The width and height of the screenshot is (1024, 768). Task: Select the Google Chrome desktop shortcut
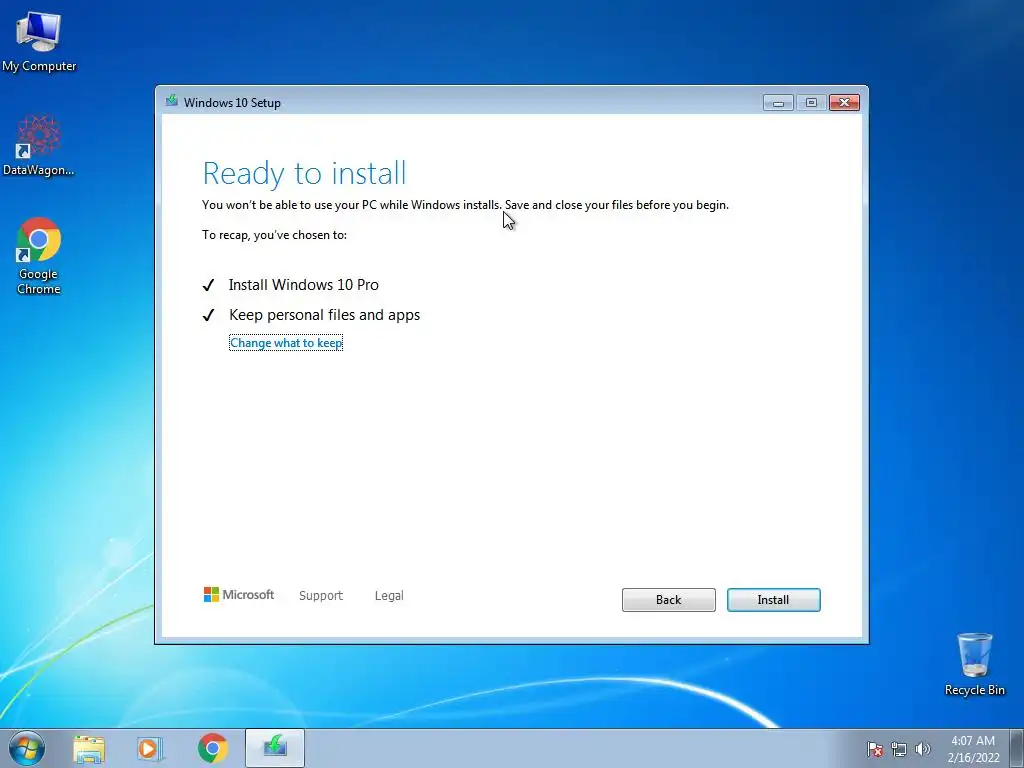(x=39, y=257)
